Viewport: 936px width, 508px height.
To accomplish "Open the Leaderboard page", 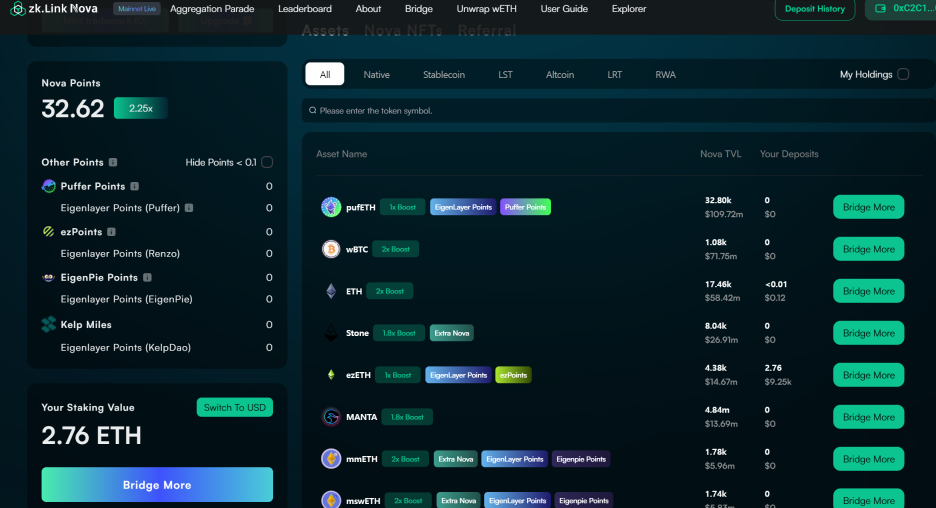I will tap(304, 9).
